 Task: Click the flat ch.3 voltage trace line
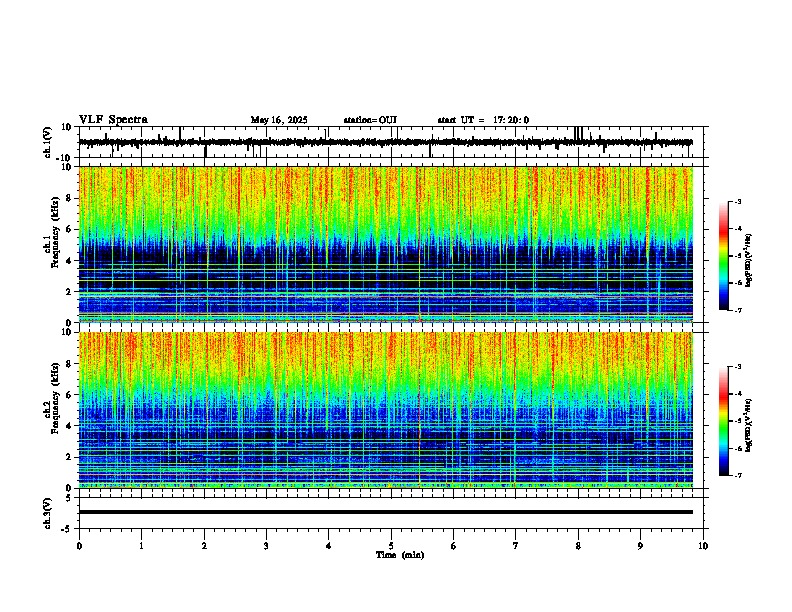tap(386, 512)
